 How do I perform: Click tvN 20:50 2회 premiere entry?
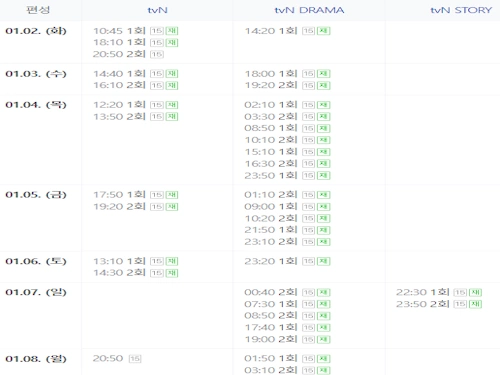coord(128,54)
